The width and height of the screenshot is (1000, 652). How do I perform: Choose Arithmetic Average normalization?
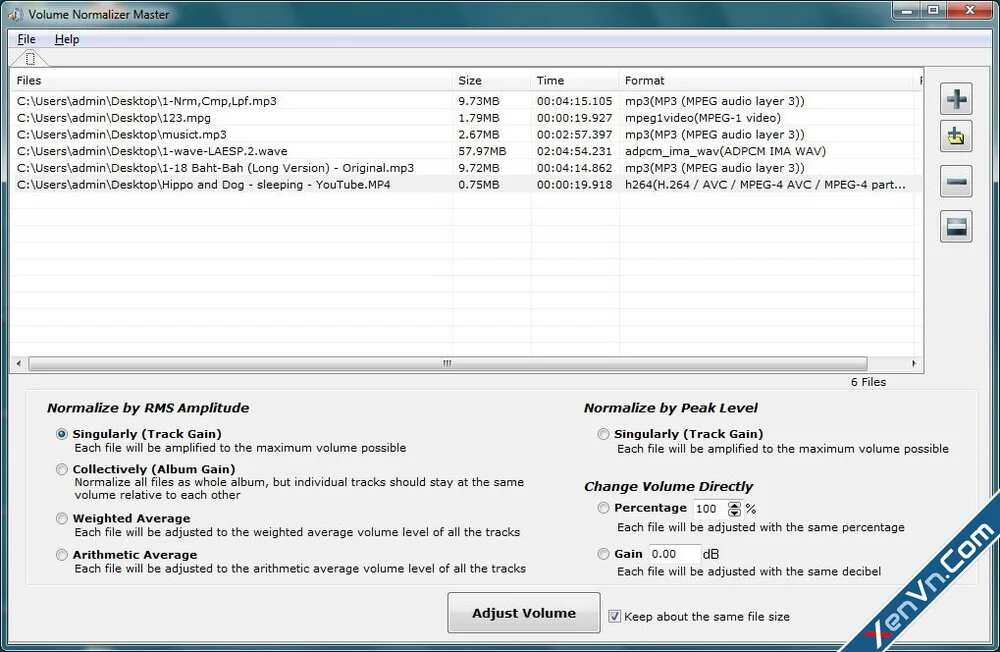pyautogui.click(x=61, y=555)
